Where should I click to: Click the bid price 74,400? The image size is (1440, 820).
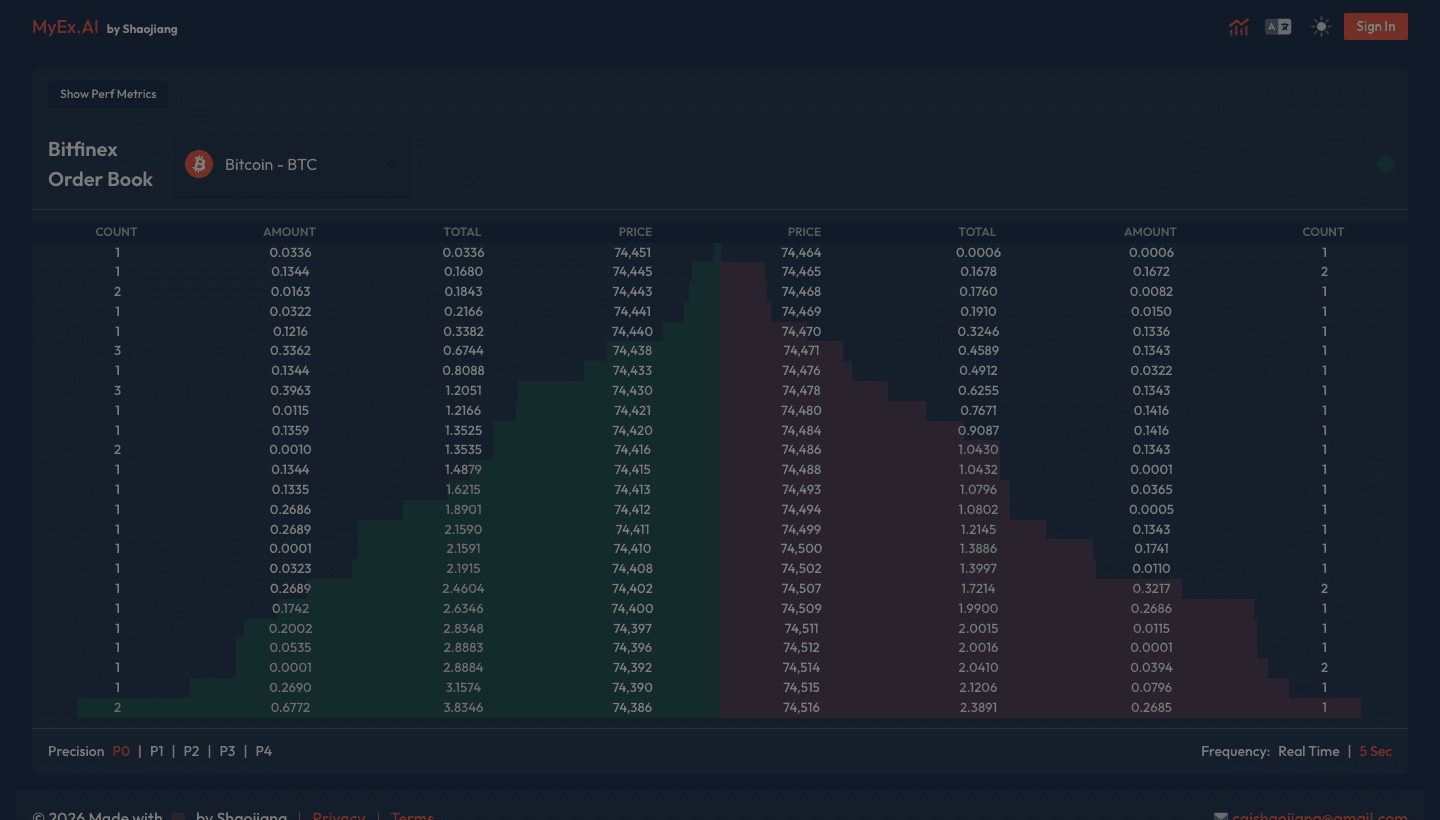[633, 608]
